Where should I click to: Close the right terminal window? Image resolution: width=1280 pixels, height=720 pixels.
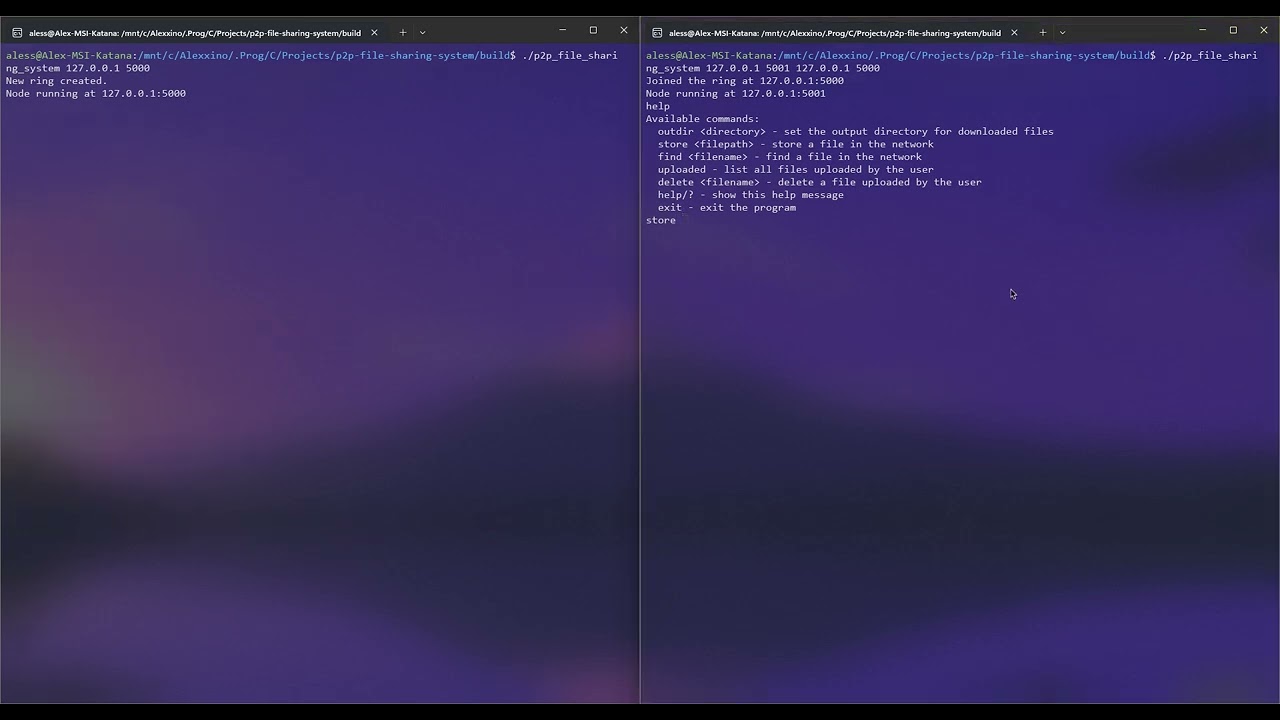tap(1264, 30)
